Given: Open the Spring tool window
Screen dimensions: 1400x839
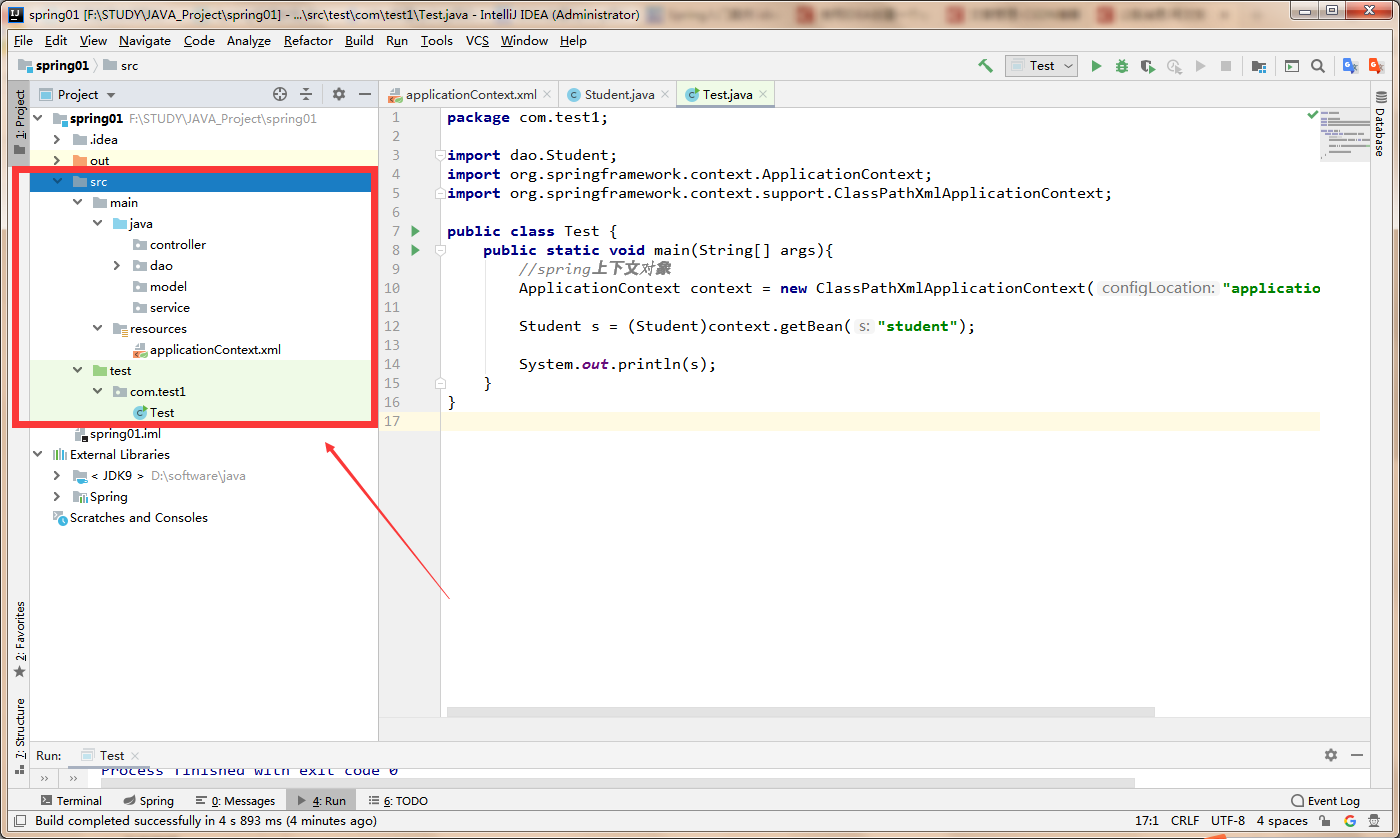Looking at the screenshot, I should click(x=149, y=801).
